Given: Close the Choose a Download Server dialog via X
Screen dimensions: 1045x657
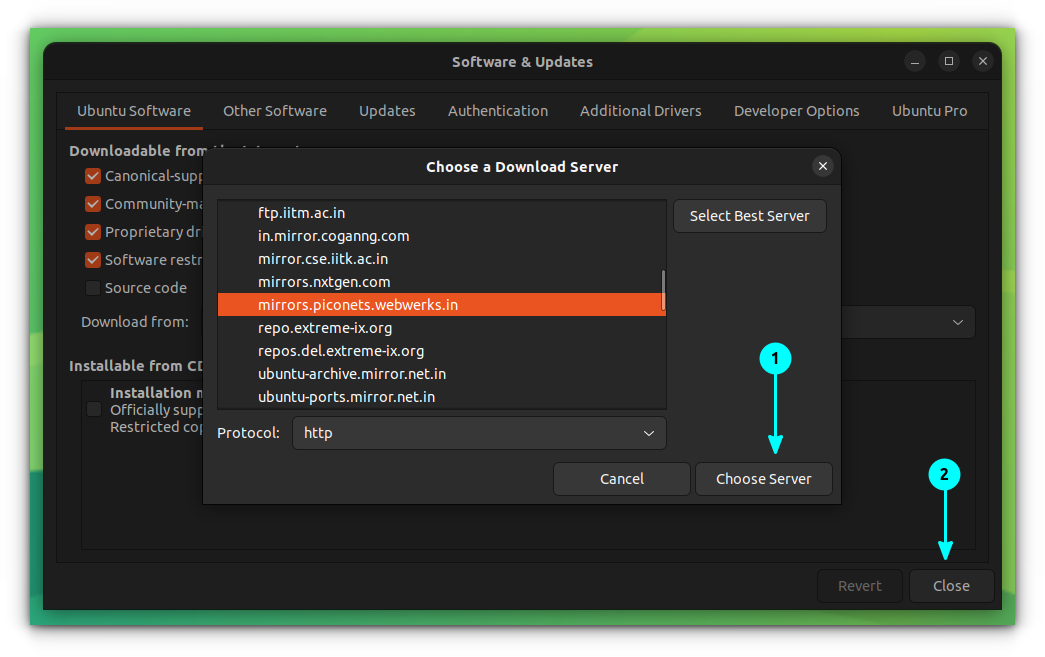Looking at the screenshot, I should (x=822, y=166).
